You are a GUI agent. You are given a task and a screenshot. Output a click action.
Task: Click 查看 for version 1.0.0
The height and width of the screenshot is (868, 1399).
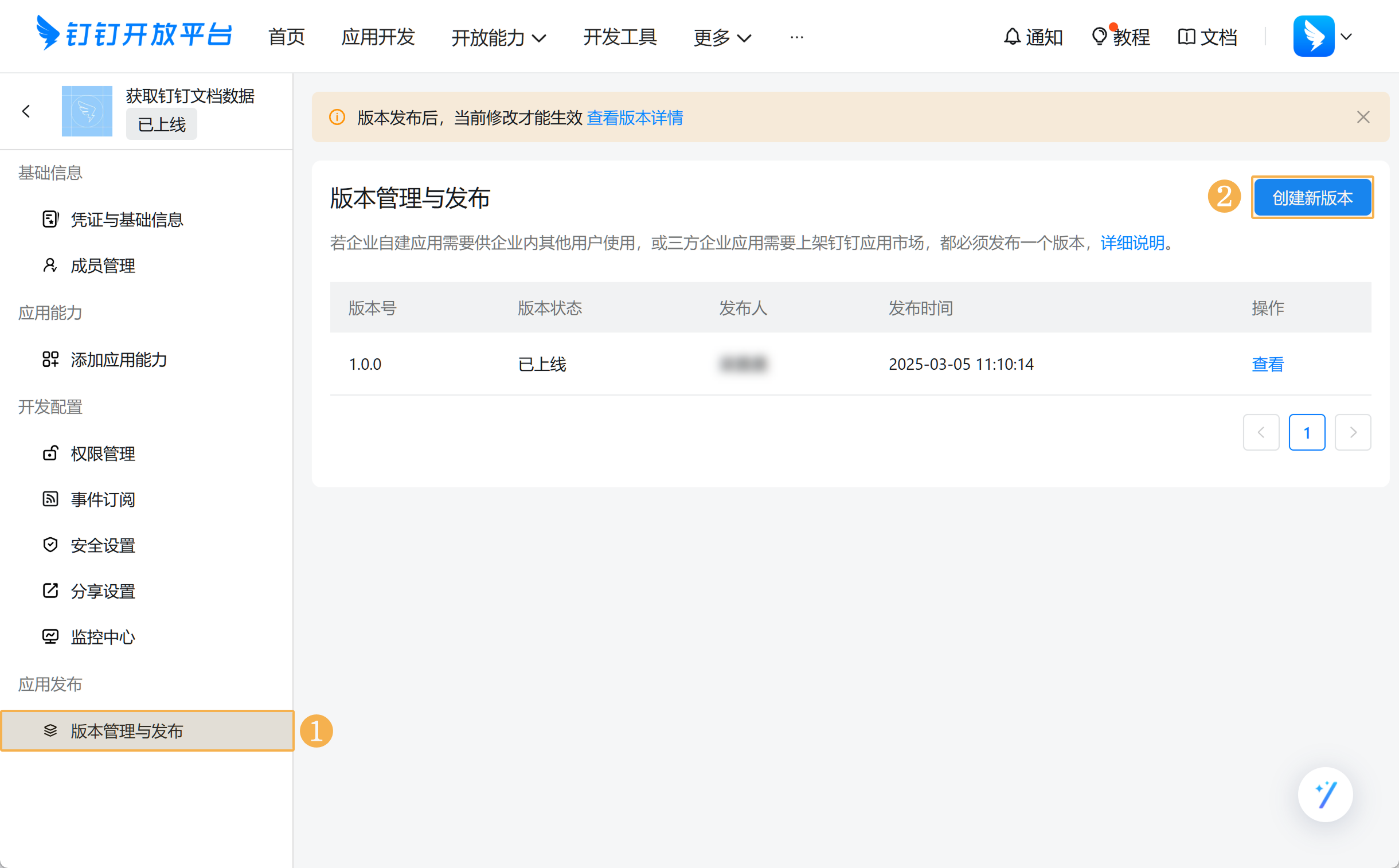click(x=1267, y=364)
